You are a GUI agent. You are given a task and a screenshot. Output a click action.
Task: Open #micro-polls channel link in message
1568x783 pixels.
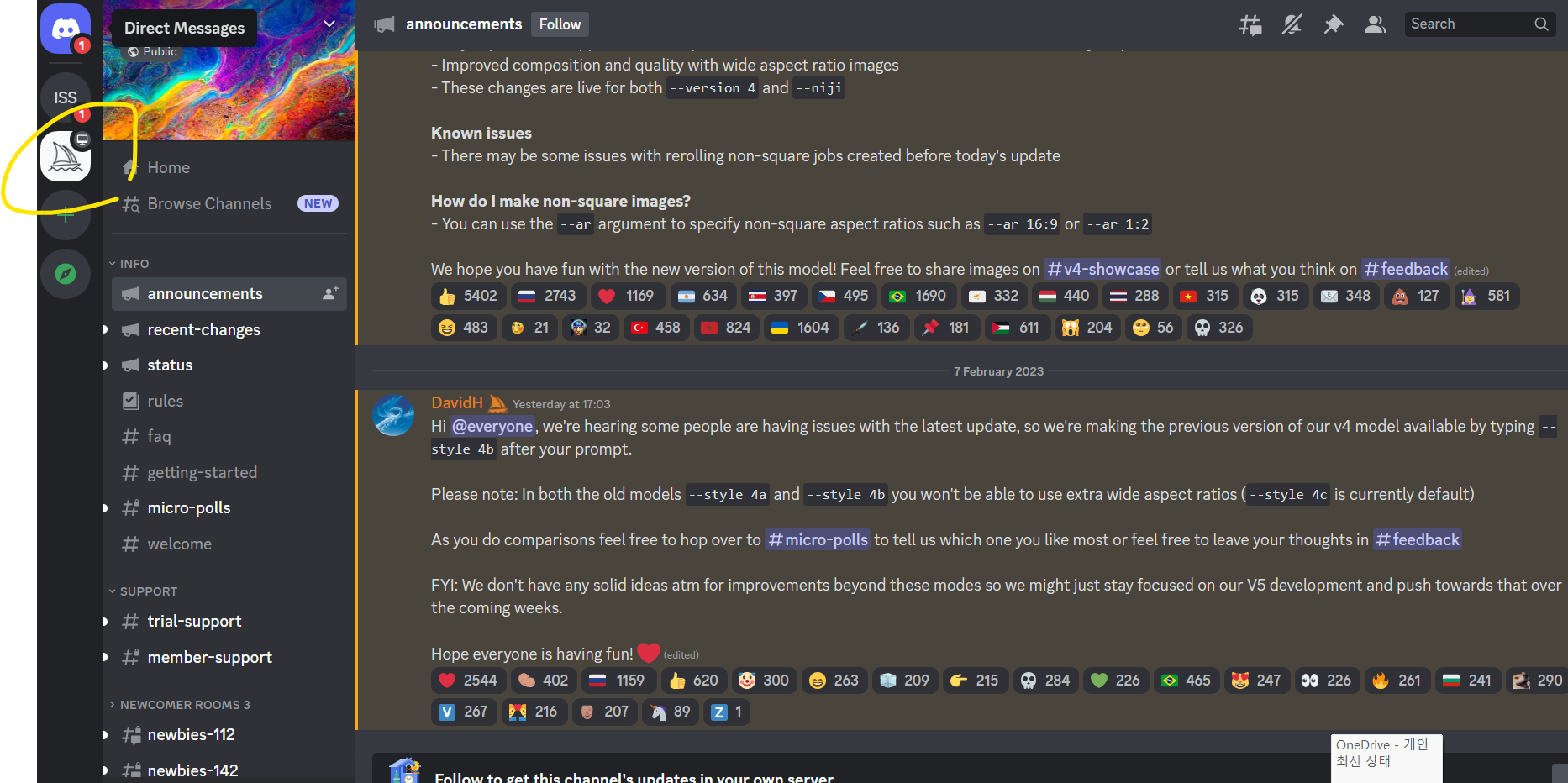click(818, 539)
